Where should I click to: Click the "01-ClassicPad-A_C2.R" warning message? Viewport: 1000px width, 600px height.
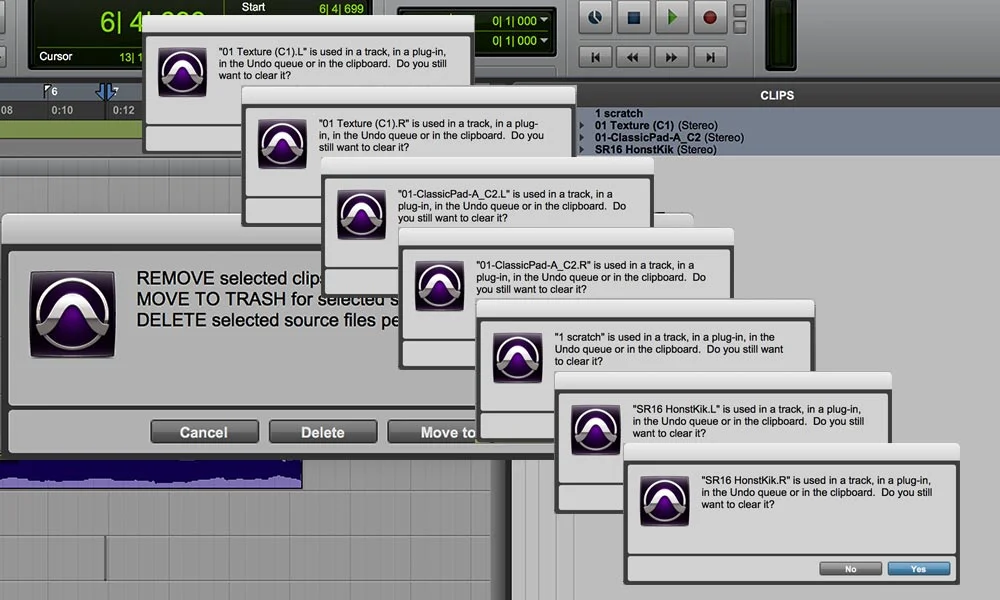[591, 277]
